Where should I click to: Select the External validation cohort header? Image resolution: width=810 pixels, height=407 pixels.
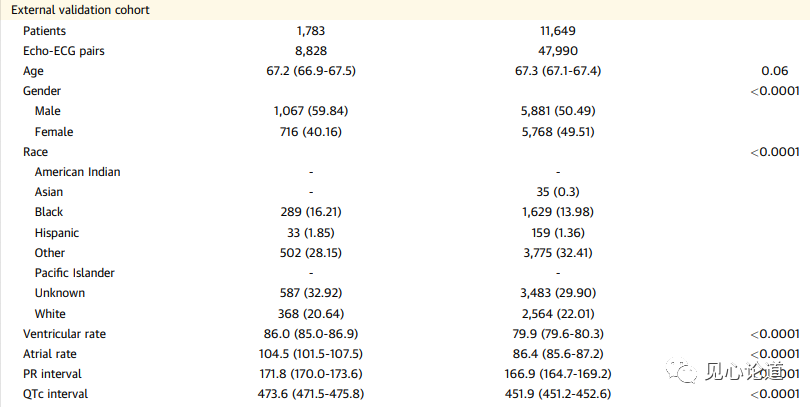[80, 10]
